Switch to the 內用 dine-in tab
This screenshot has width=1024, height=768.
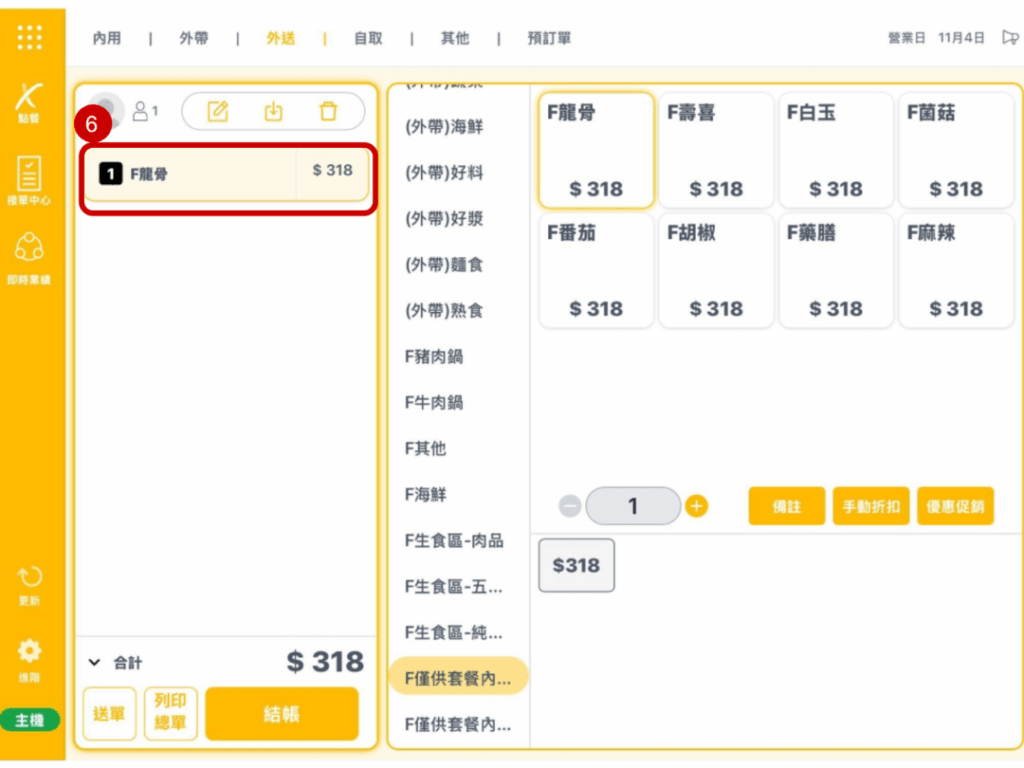(x=107, y=39)
